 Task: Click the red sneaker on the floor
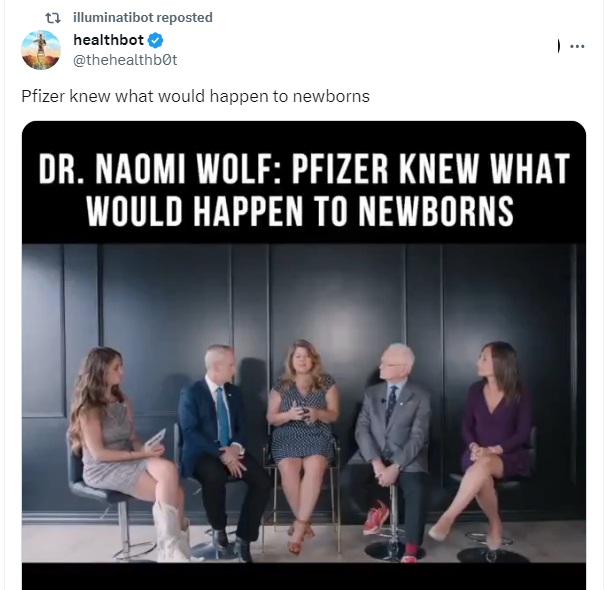pyautogui.click(x=376, y=517)
